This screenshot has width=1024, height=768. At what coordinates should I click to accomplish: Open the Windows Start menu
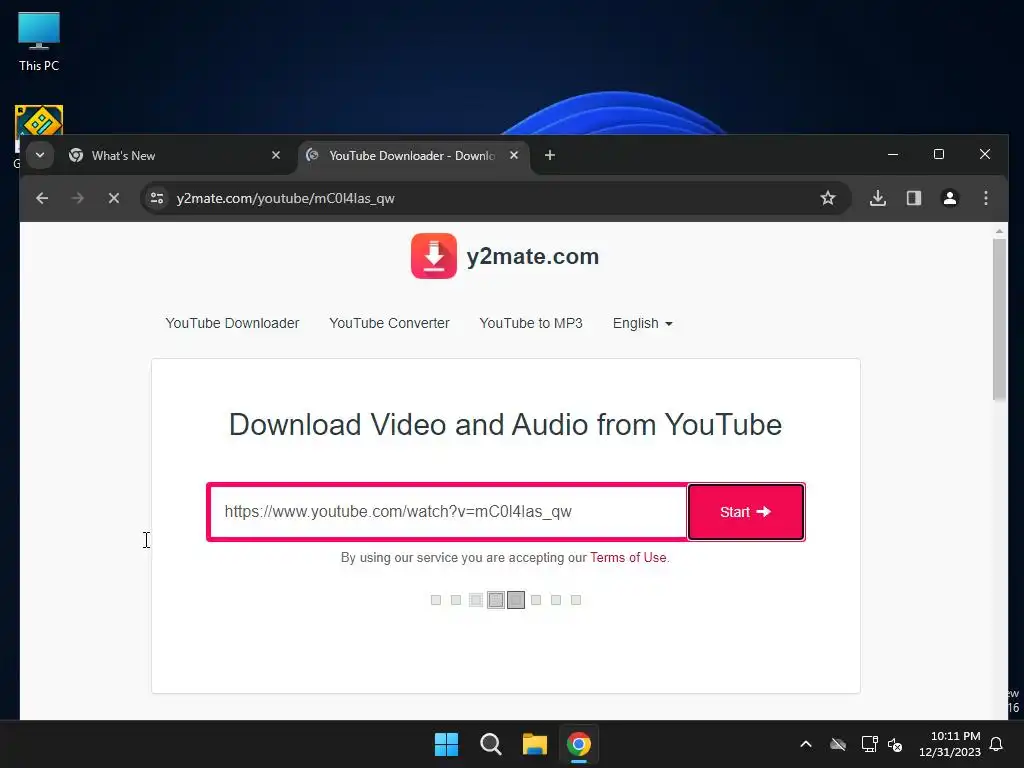[x=447, y=744]
